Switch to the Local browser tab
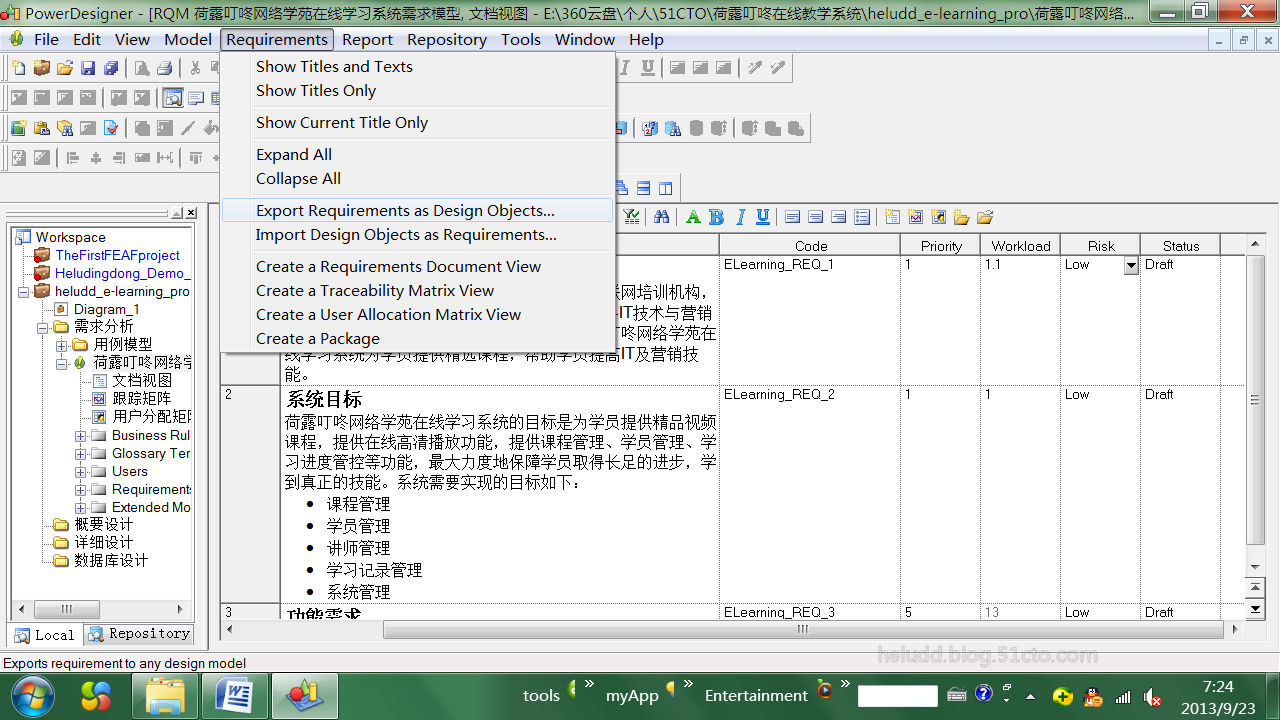Image resolution: width=1280 pixels, height=720 pixels. coord(45,635)
